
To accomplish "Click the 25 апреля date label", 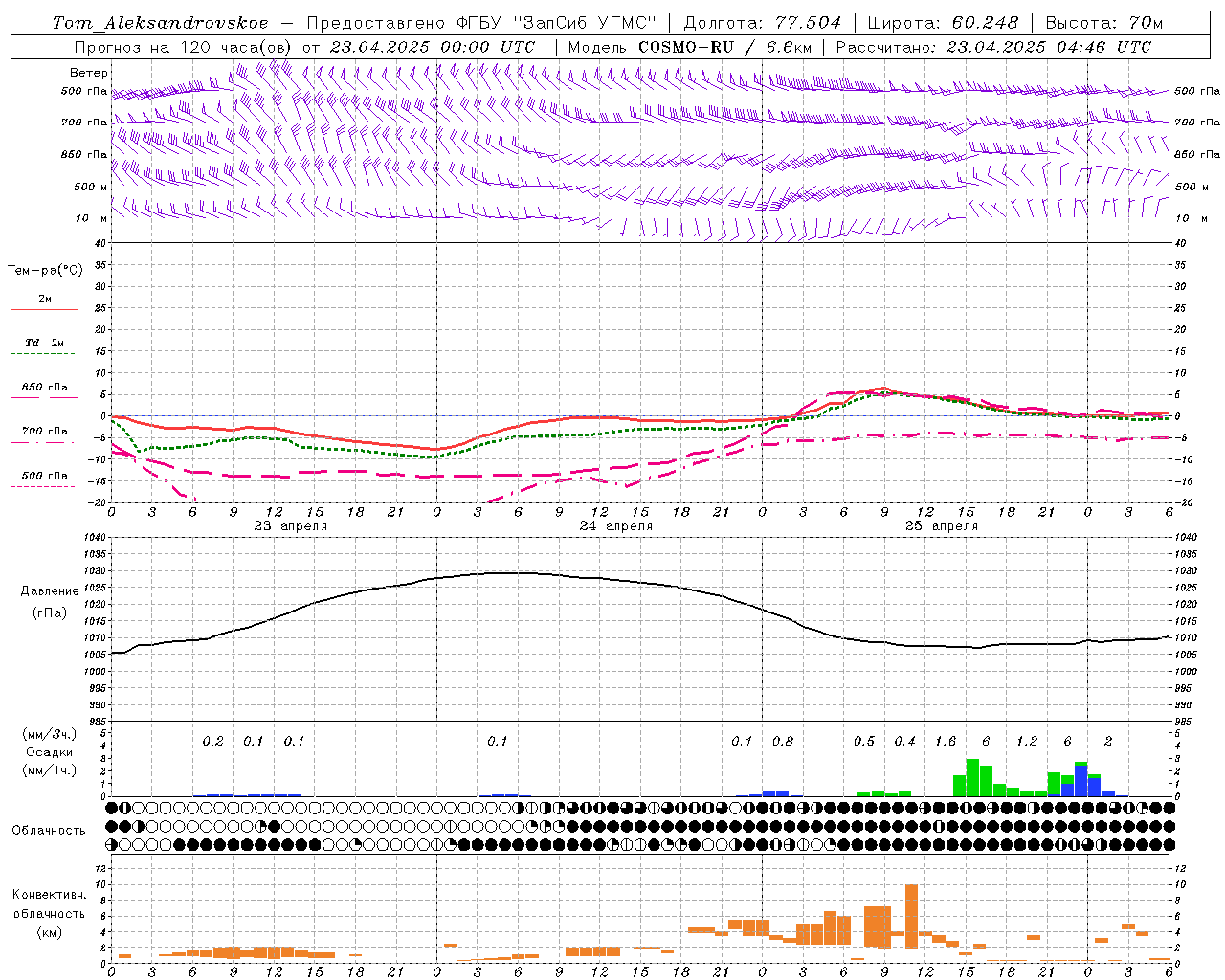I will (x=942, y=526).
